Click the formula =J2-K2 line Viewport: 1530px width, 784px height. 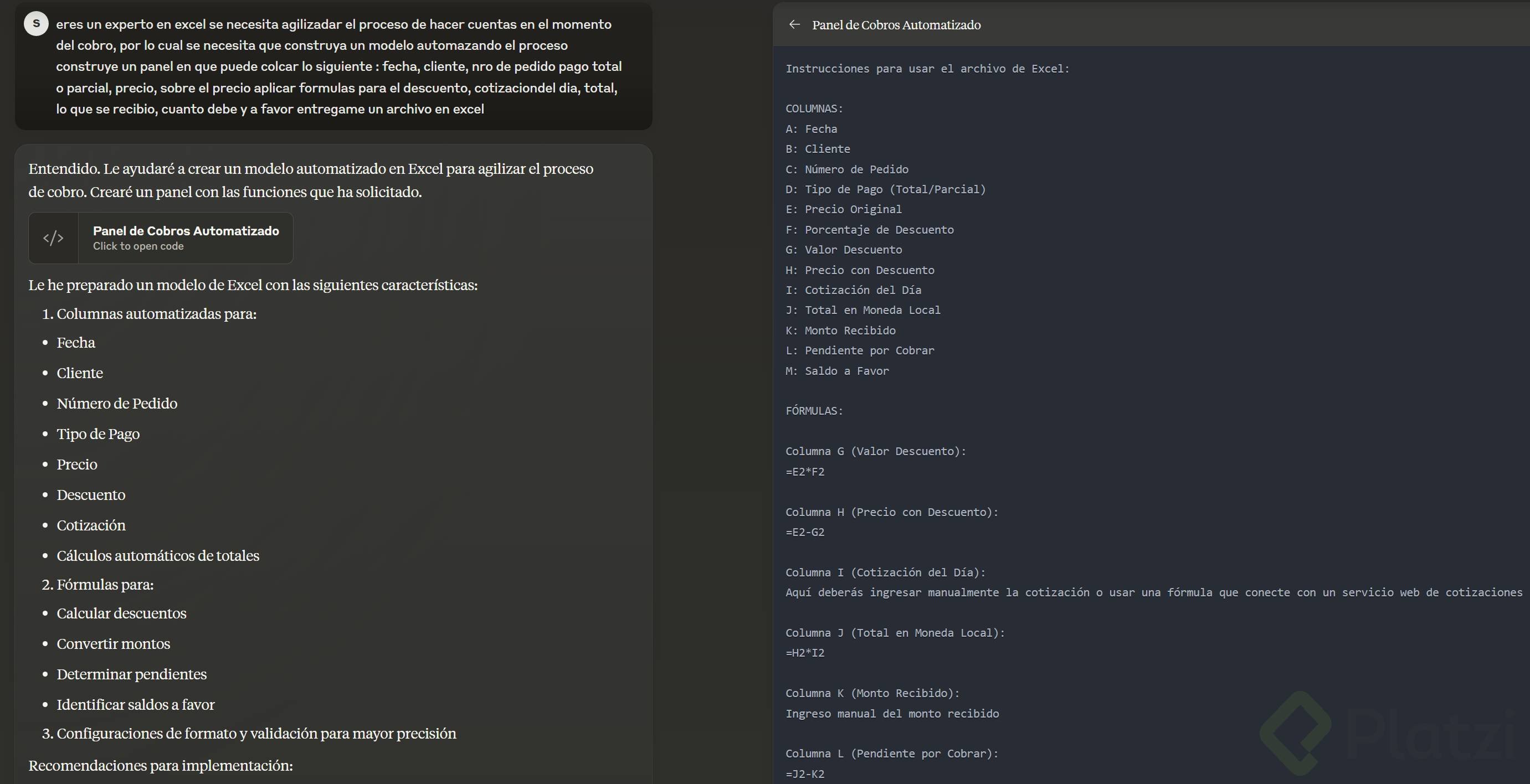click(x=805, y=774)
